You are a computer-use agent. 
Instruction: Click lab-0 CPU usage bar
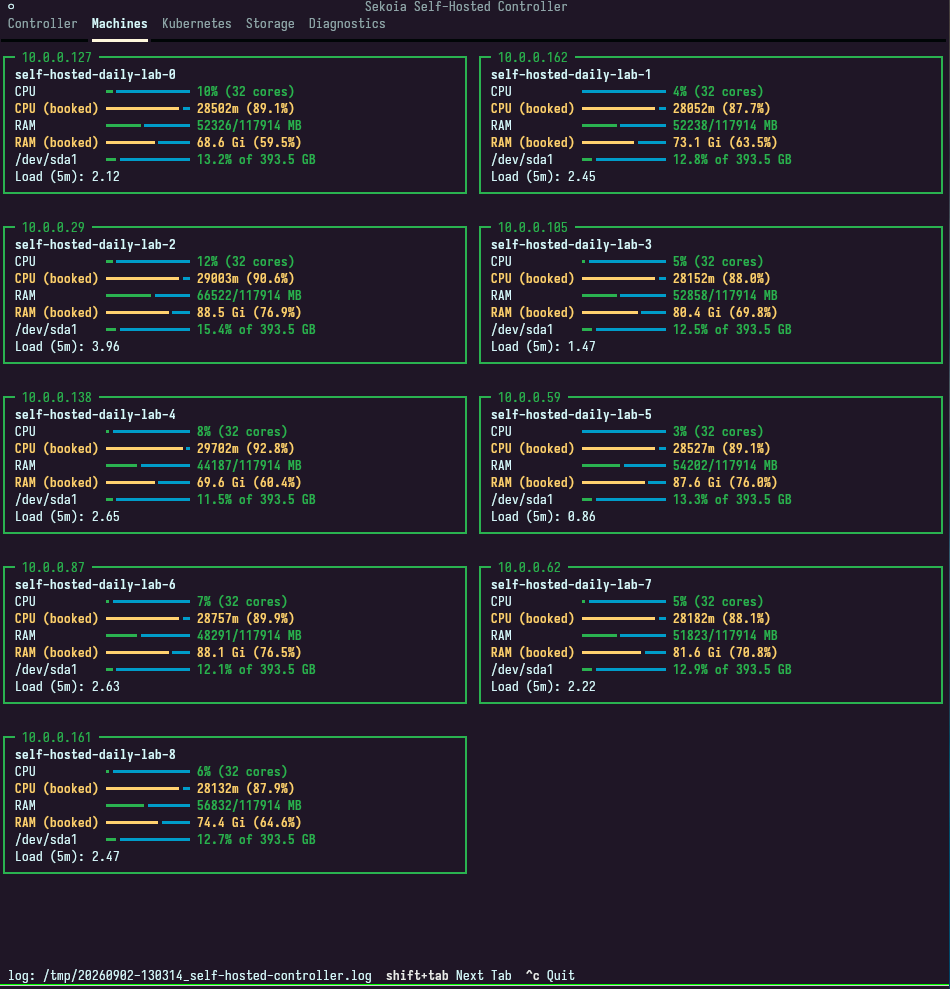click(x=148, y=91)
